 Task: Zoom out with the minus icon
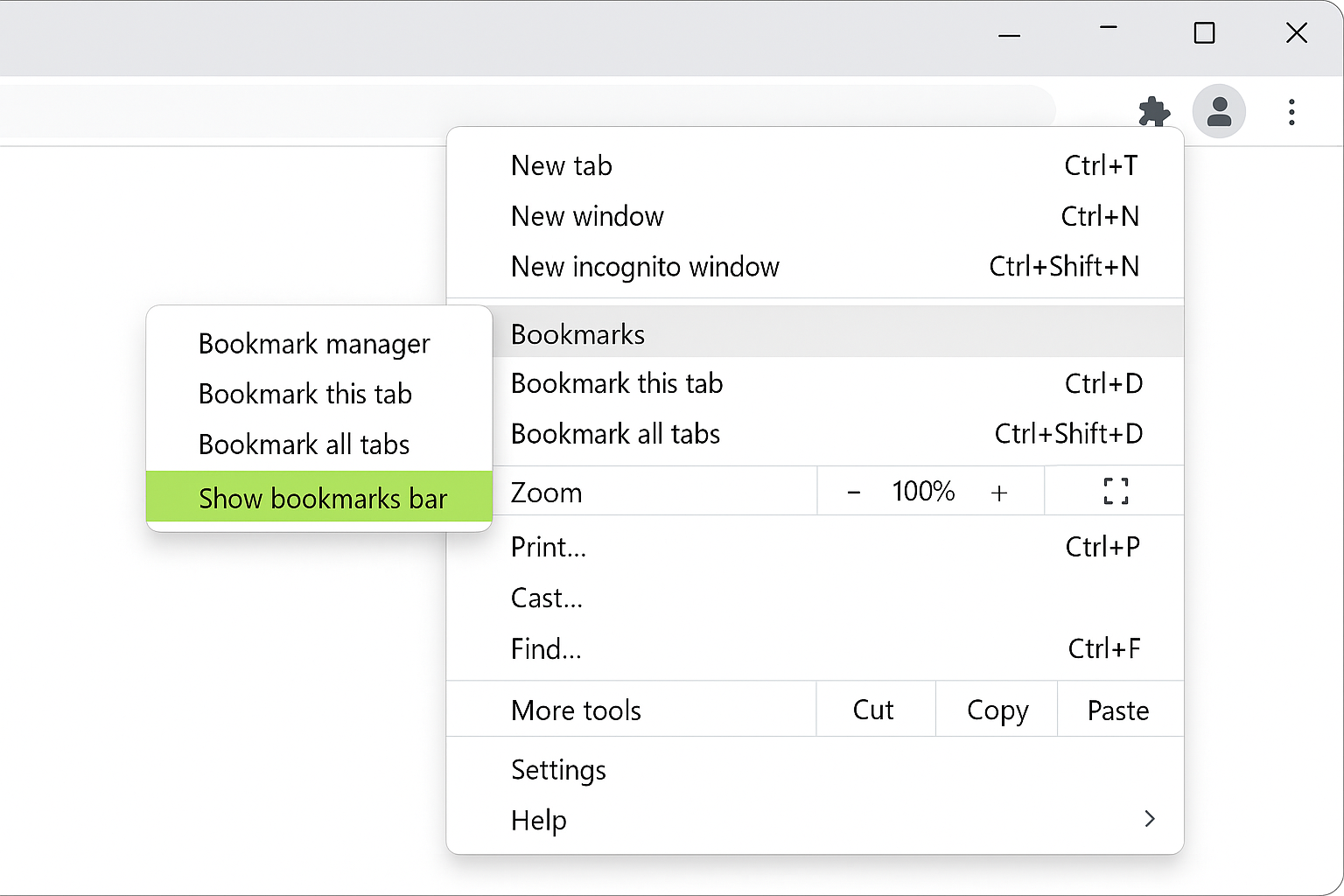(x=853, y=491)
